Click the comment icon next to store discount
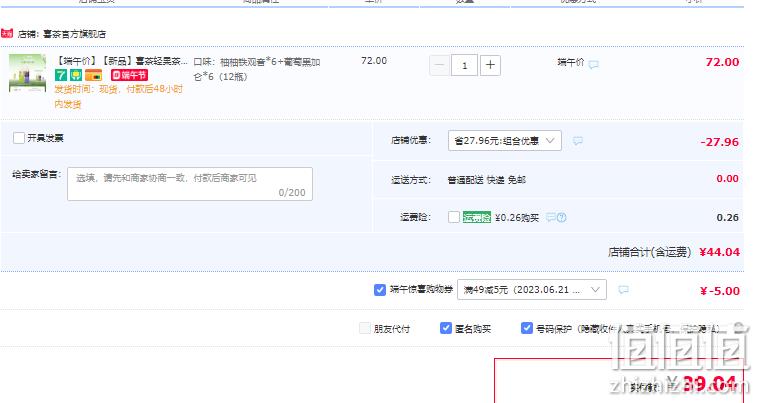This screenshot has width=759, height=403. point(577,141)
